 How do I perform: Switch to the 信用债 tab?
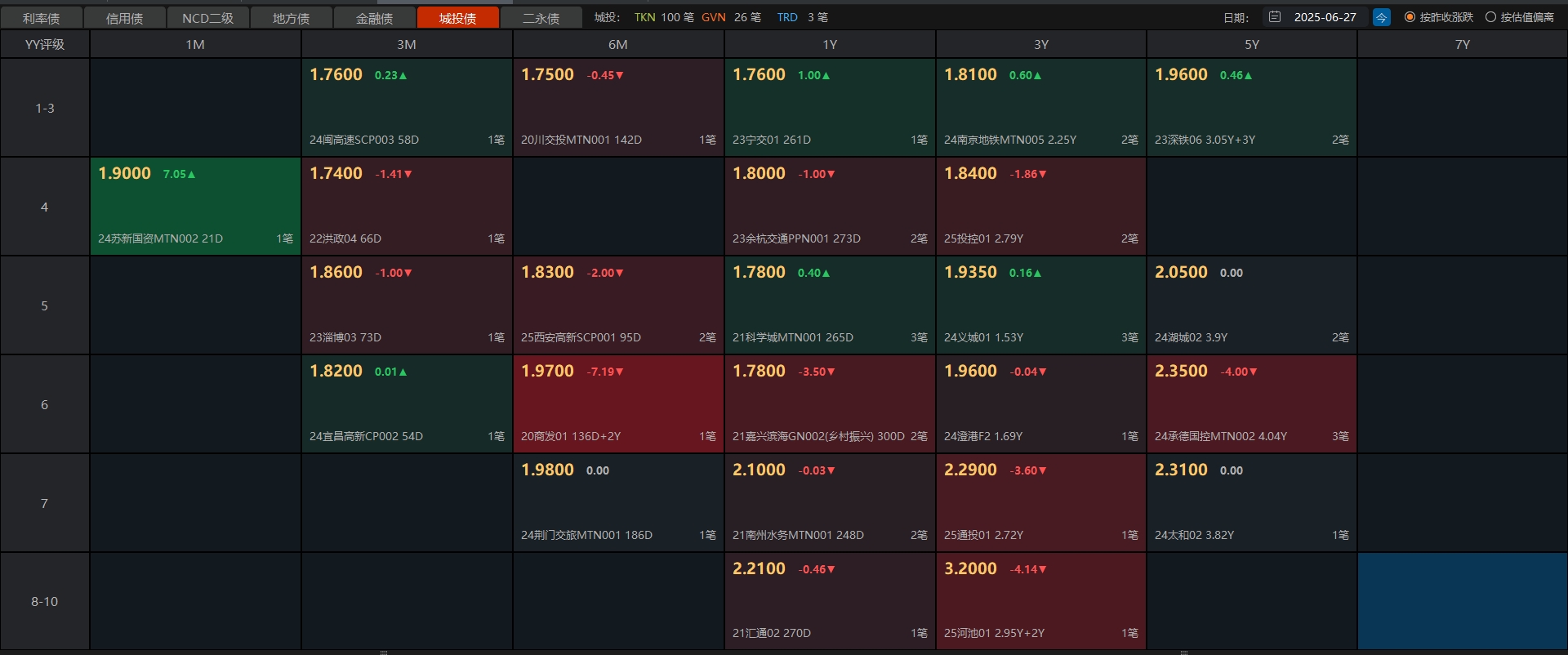(x=125, y=18)
